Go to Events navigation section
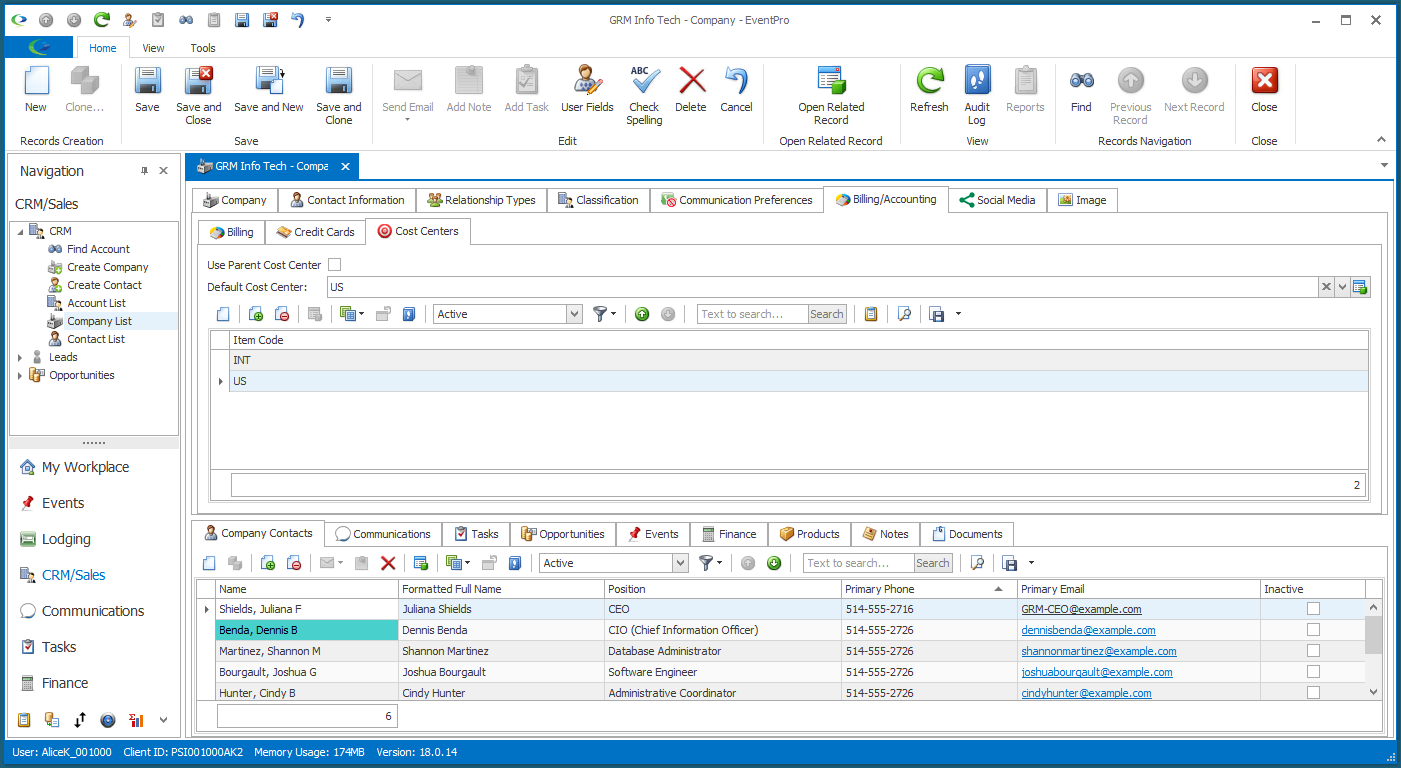Viewport: 1401px width, 768px height. click(63, 503)
